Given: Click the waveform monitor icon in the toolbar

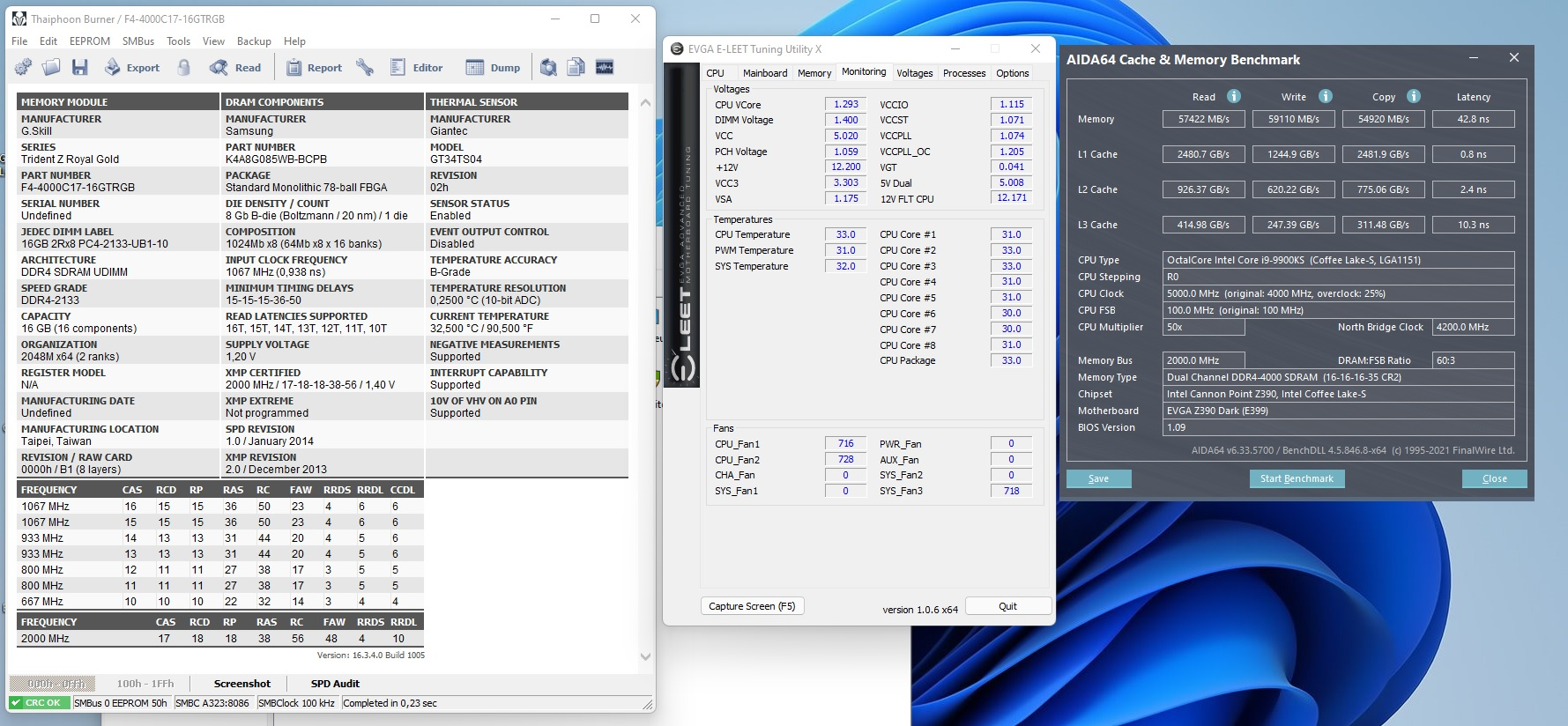Looking at the screenshot, I should pos(605,67).
